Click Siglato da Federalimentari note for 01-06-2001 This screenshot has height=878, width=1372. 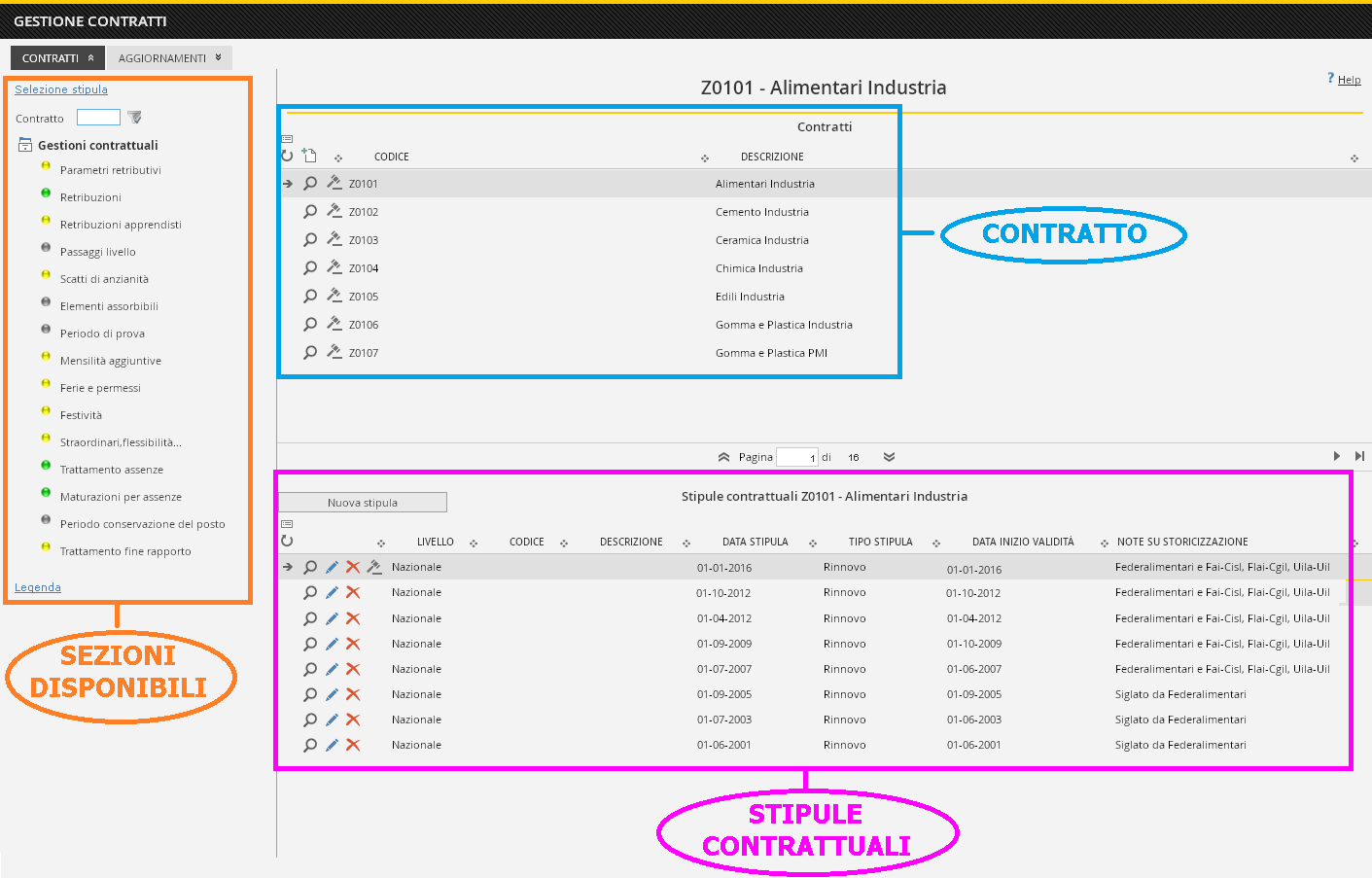1180,745
